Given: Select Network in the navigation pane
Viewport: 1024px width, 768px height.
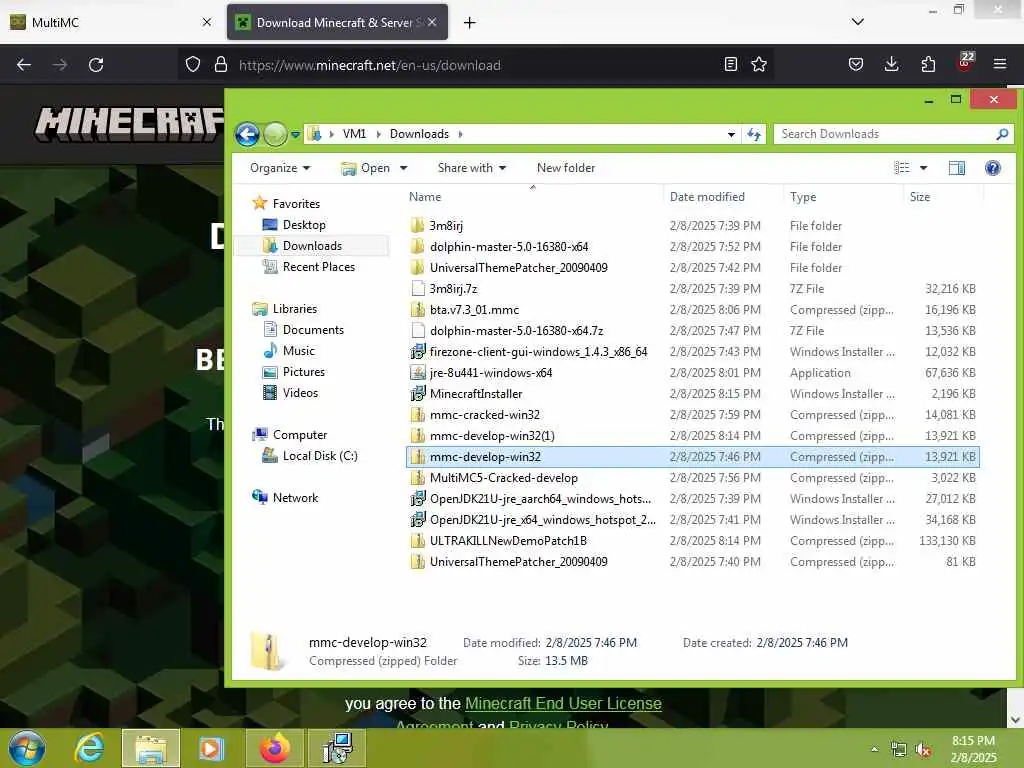Looking at the screenshot, I should pyautogui.click(x=295, y=498).
